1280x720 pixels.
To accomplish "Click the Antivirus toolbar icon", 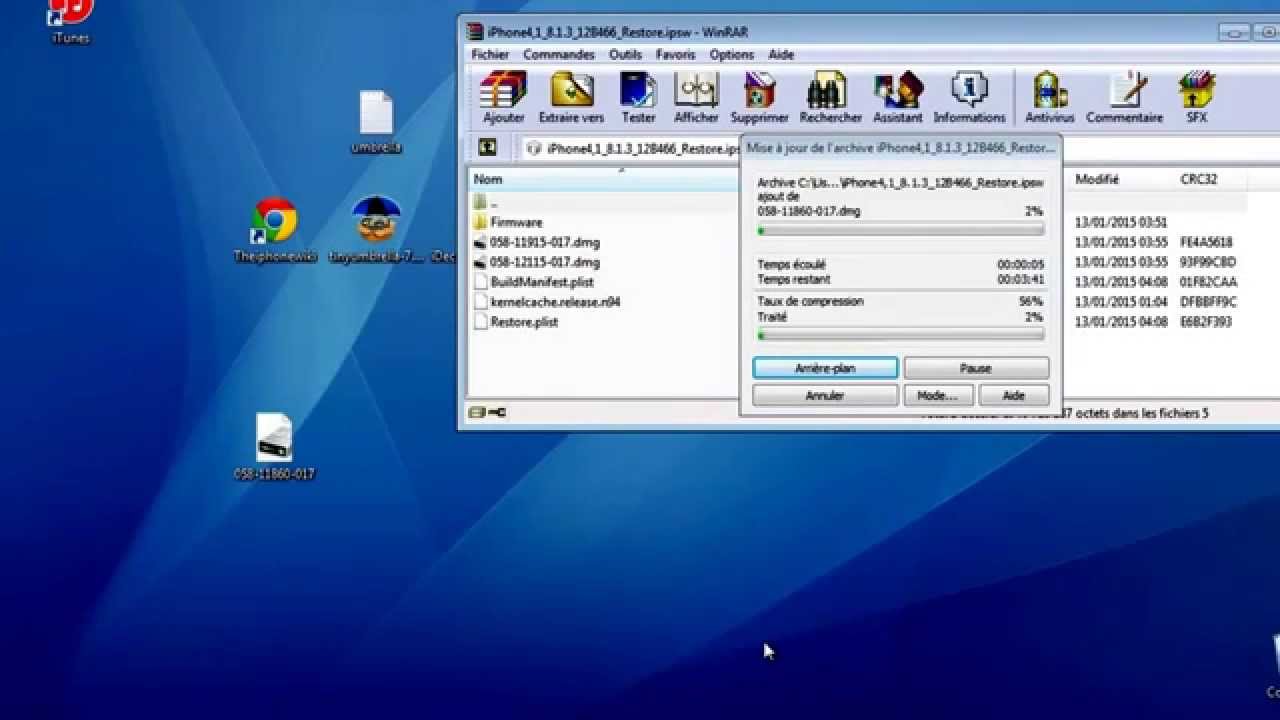I will (1049, 97).
